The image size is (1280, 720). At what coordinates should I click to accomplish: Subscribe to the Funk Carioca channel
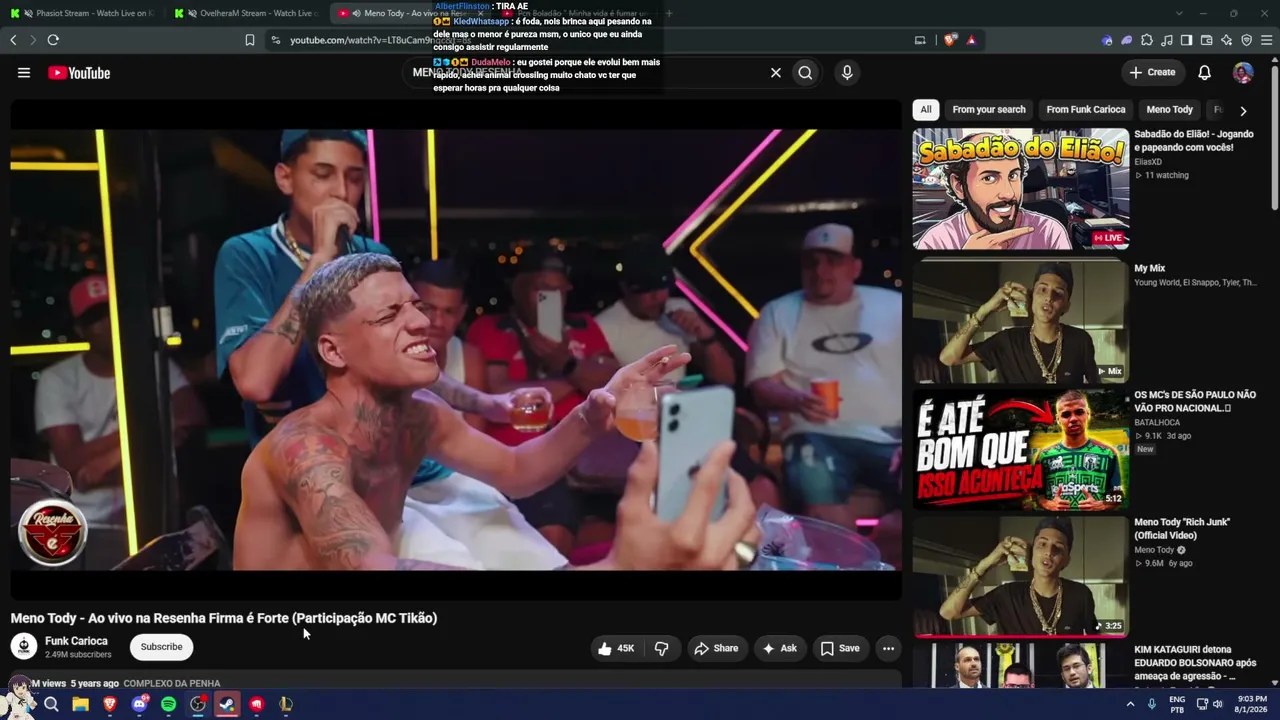(161, 647)
